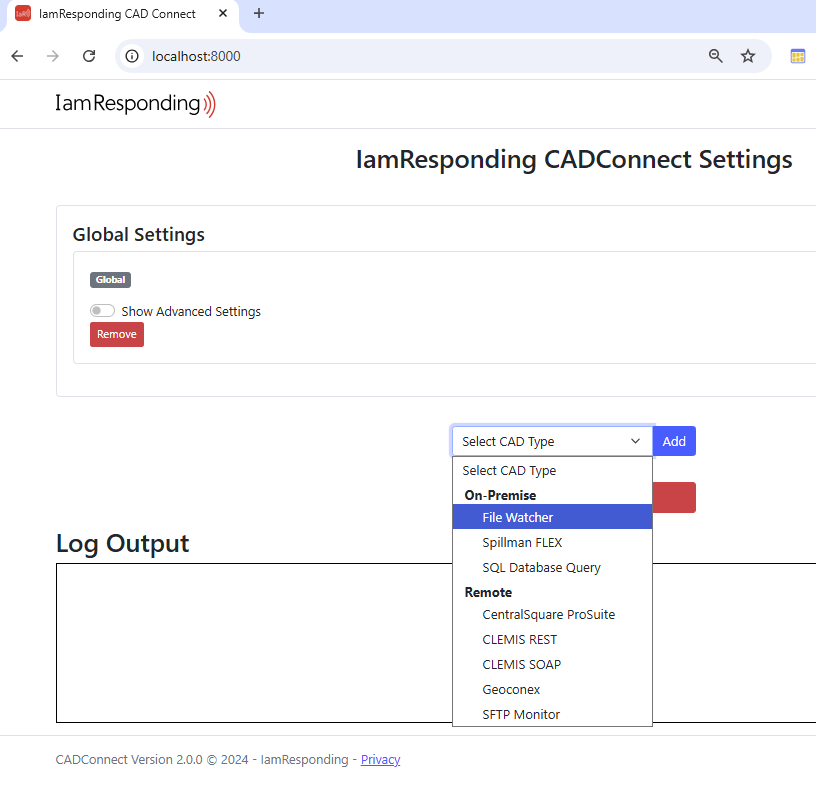Click the site information icon in address bar

pos(131,56)
